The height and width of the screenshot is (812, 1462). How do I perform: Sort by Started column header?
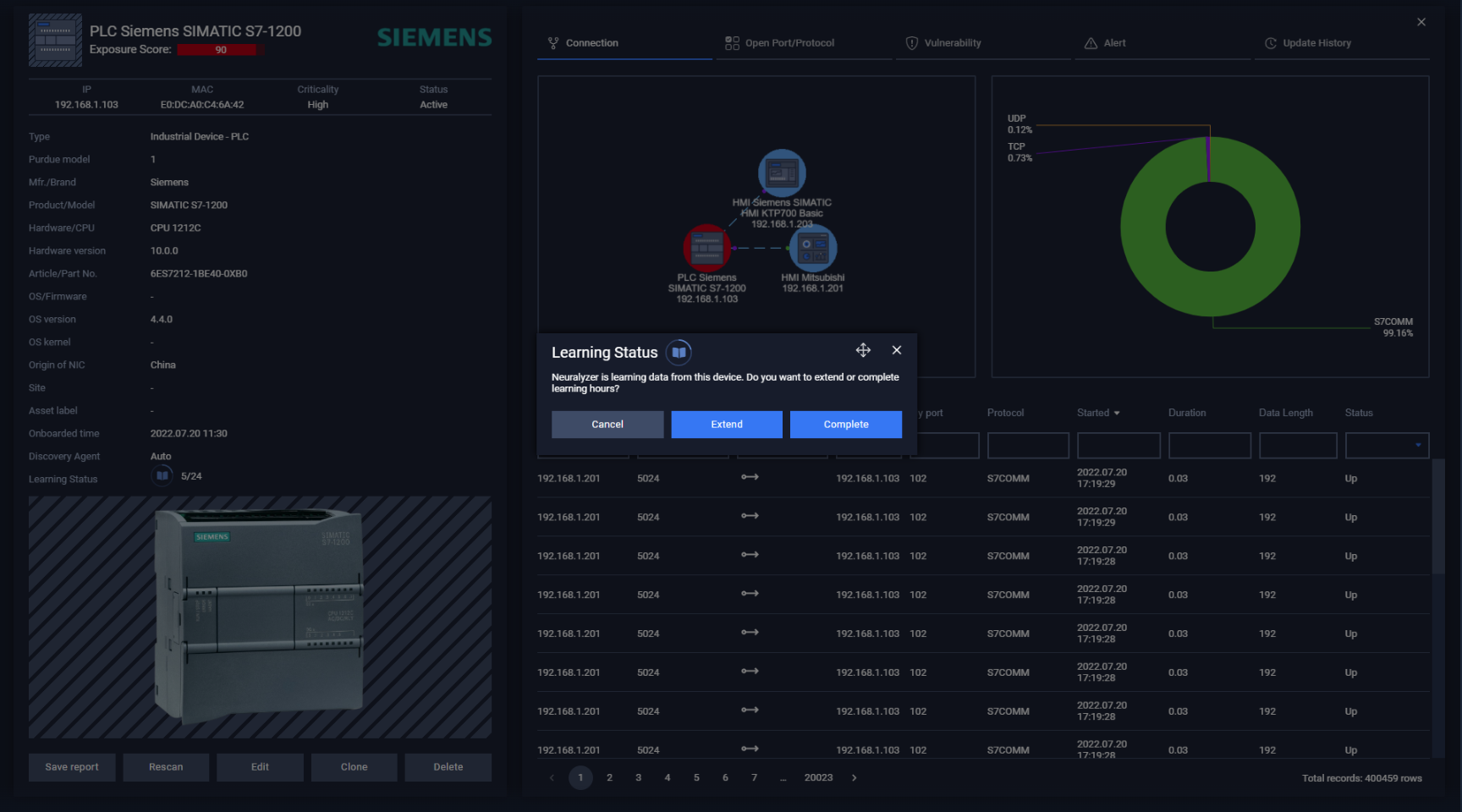click(x=1098, y=413)
